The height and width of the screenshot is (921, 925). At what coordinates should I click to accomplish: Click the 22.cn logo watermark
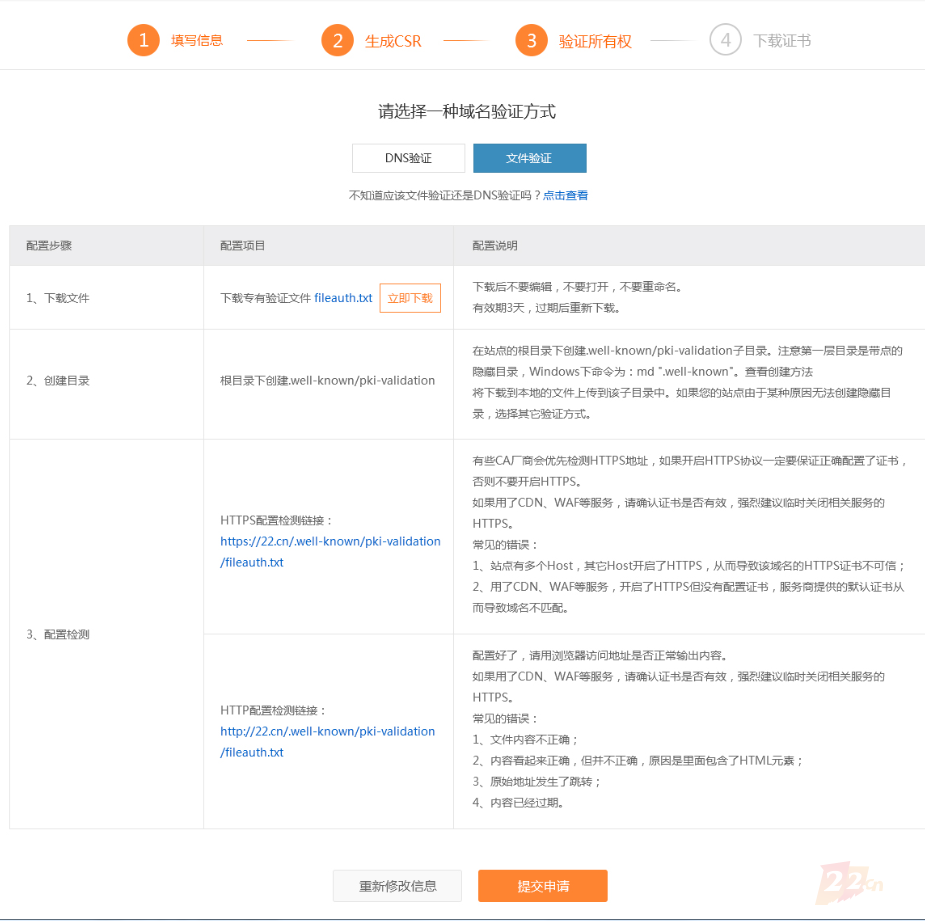point(849,883)
